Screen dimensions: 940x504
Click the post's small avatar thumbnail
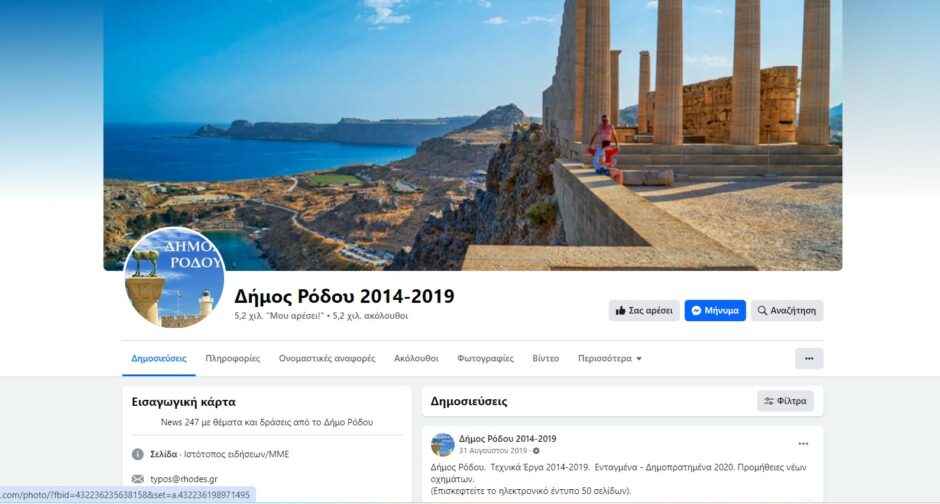click(x=442, y=445)
